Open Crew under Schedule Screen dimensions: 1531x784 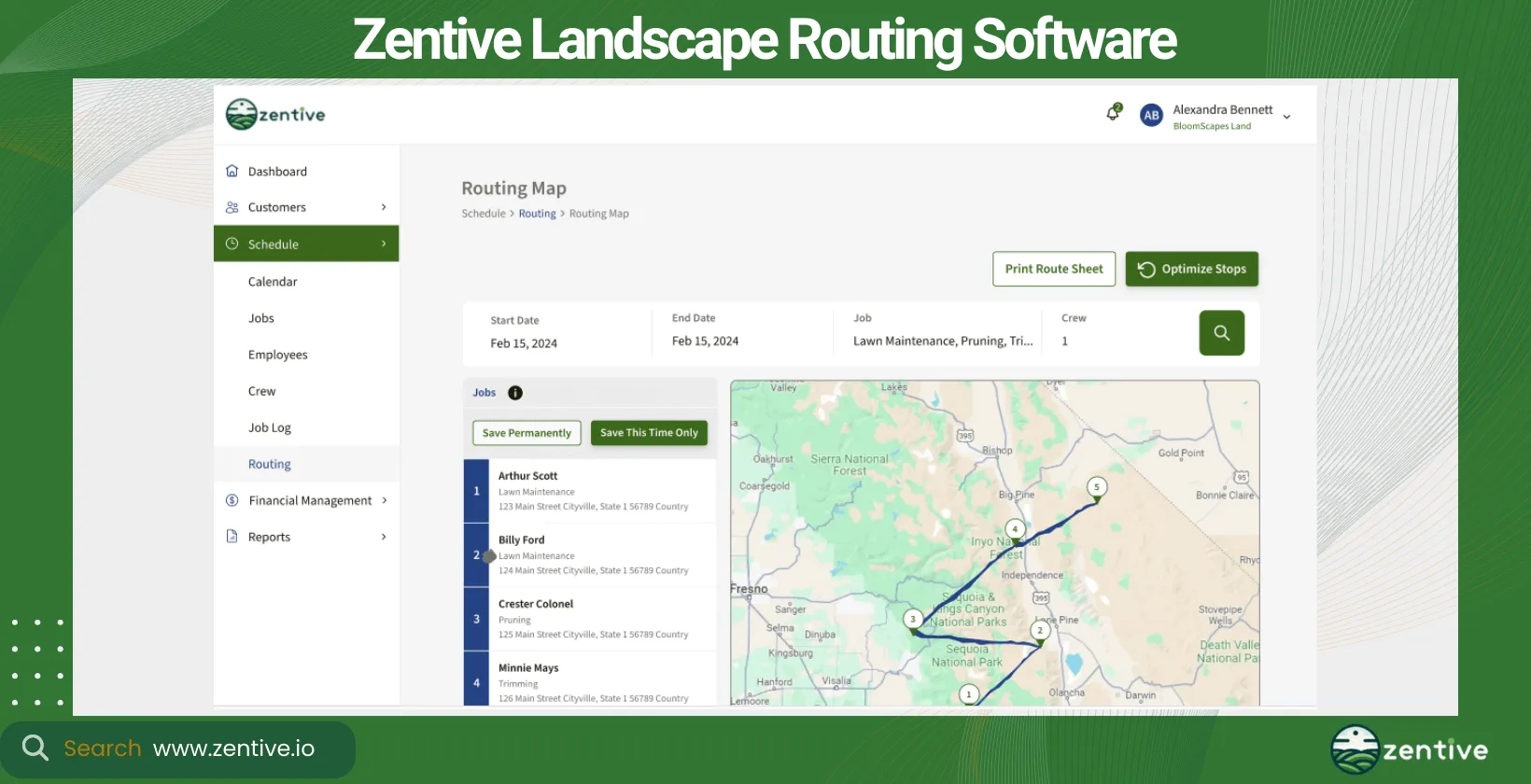click(x=261, y=391)
